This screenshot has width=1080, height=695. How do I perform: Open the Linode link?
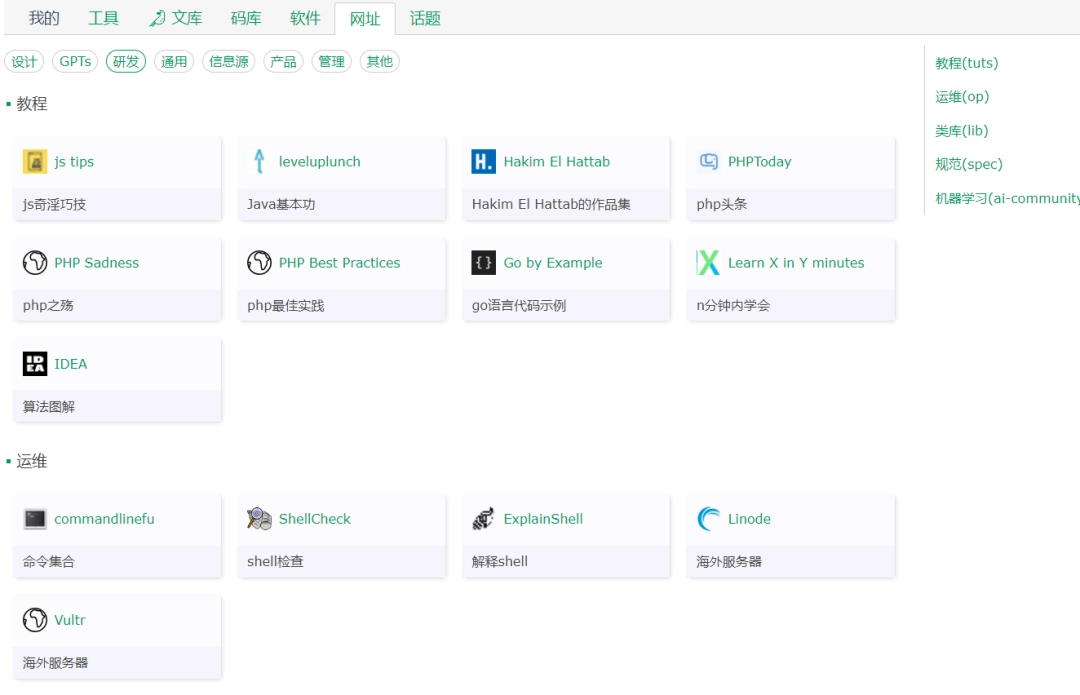(749, 519)
